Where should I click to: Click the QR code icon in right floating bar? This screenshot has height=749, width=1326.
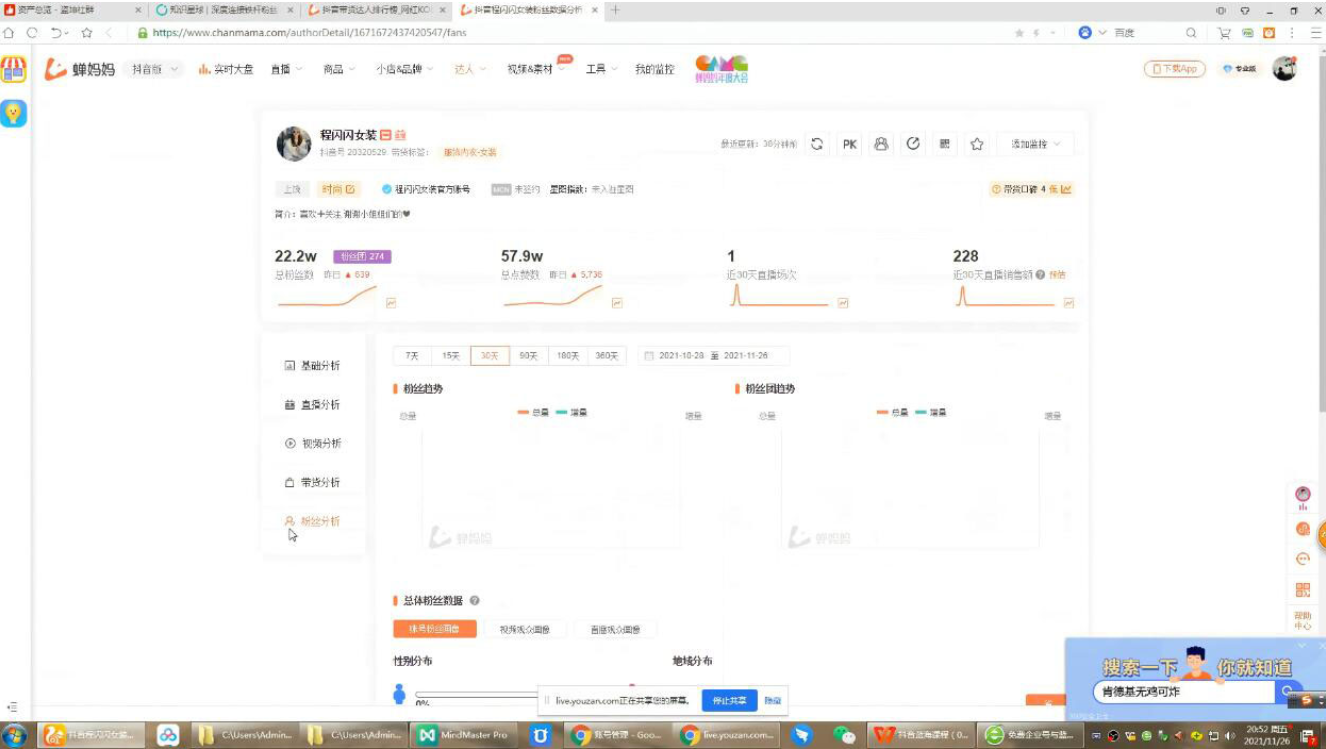[1303, 590]
